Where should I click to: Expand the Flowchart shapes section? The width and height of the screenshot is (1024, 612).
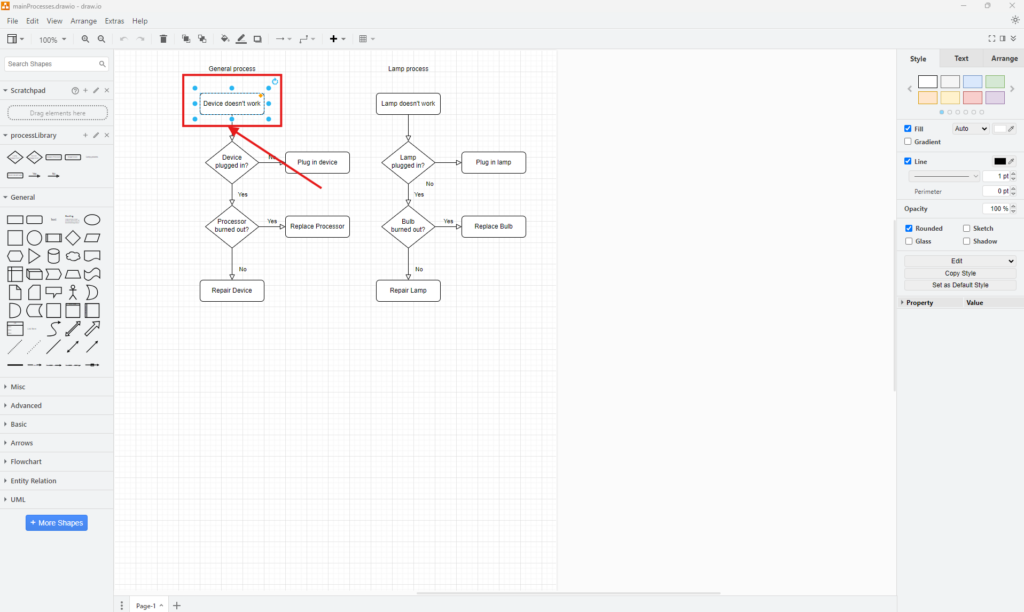pyautogui.click(x=26, y=462)
